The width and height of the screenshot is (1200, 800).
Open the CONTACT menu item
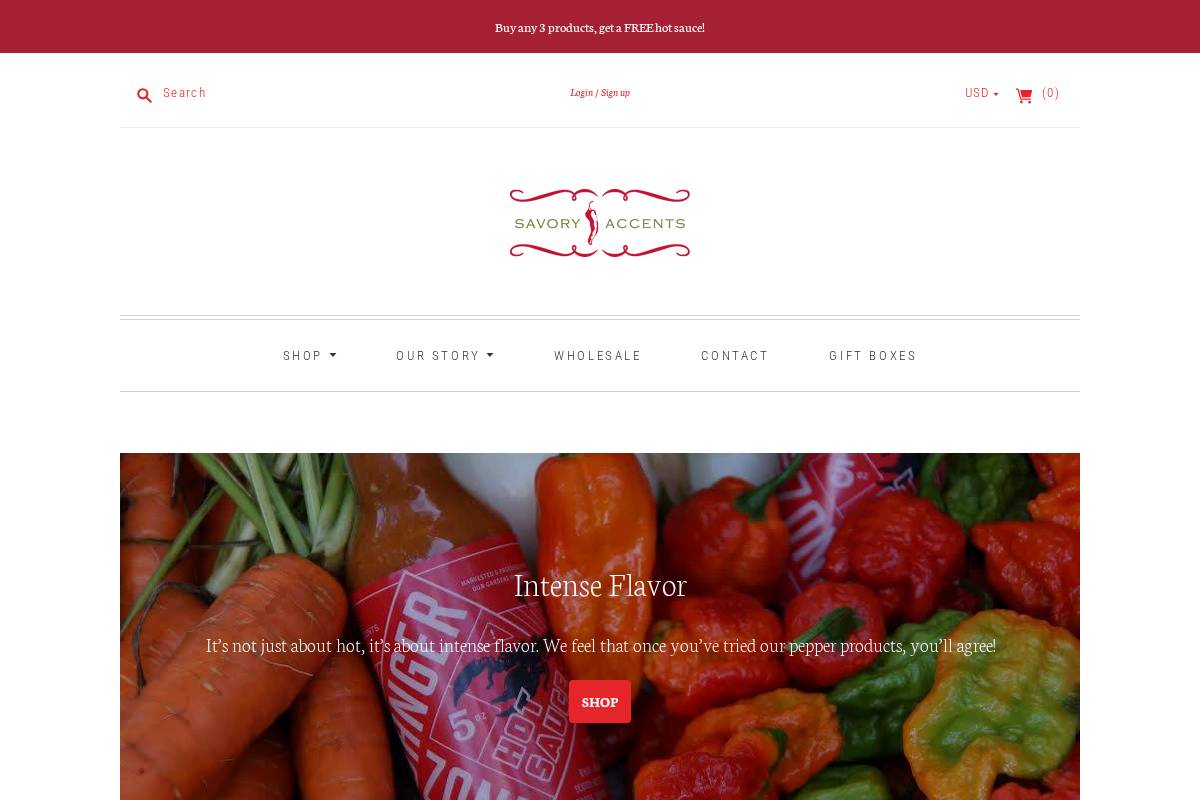pyautogui.click(x=735, y=355)
